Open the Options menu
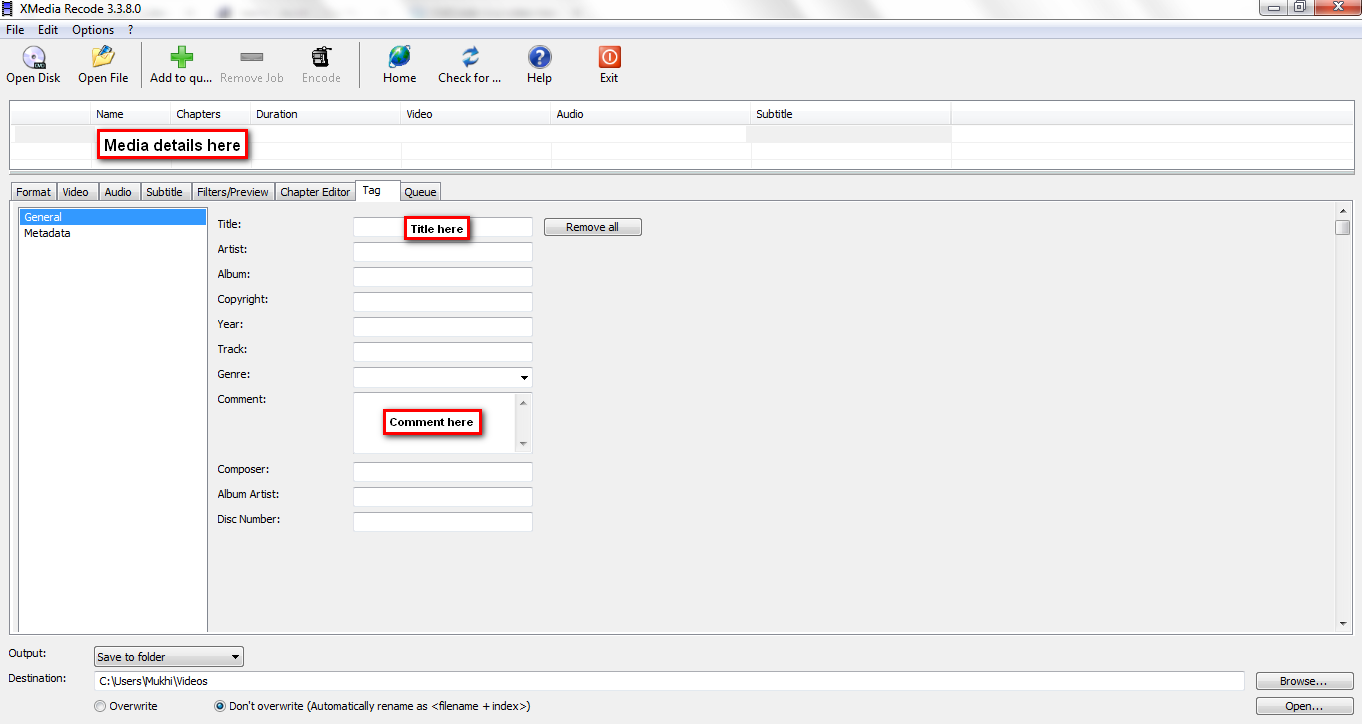The image size is (1362, 724). (93, 30)
